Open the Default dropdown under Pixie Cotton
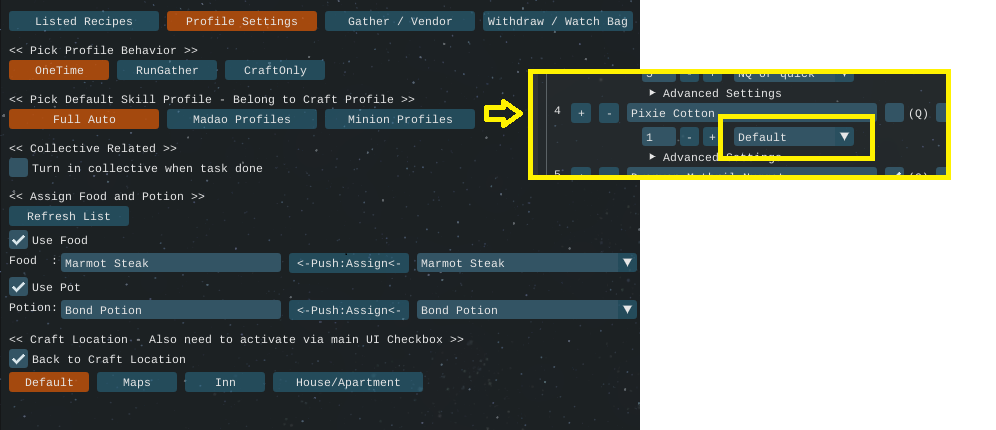This screenshot has width=996, height=430. [794, 137]
